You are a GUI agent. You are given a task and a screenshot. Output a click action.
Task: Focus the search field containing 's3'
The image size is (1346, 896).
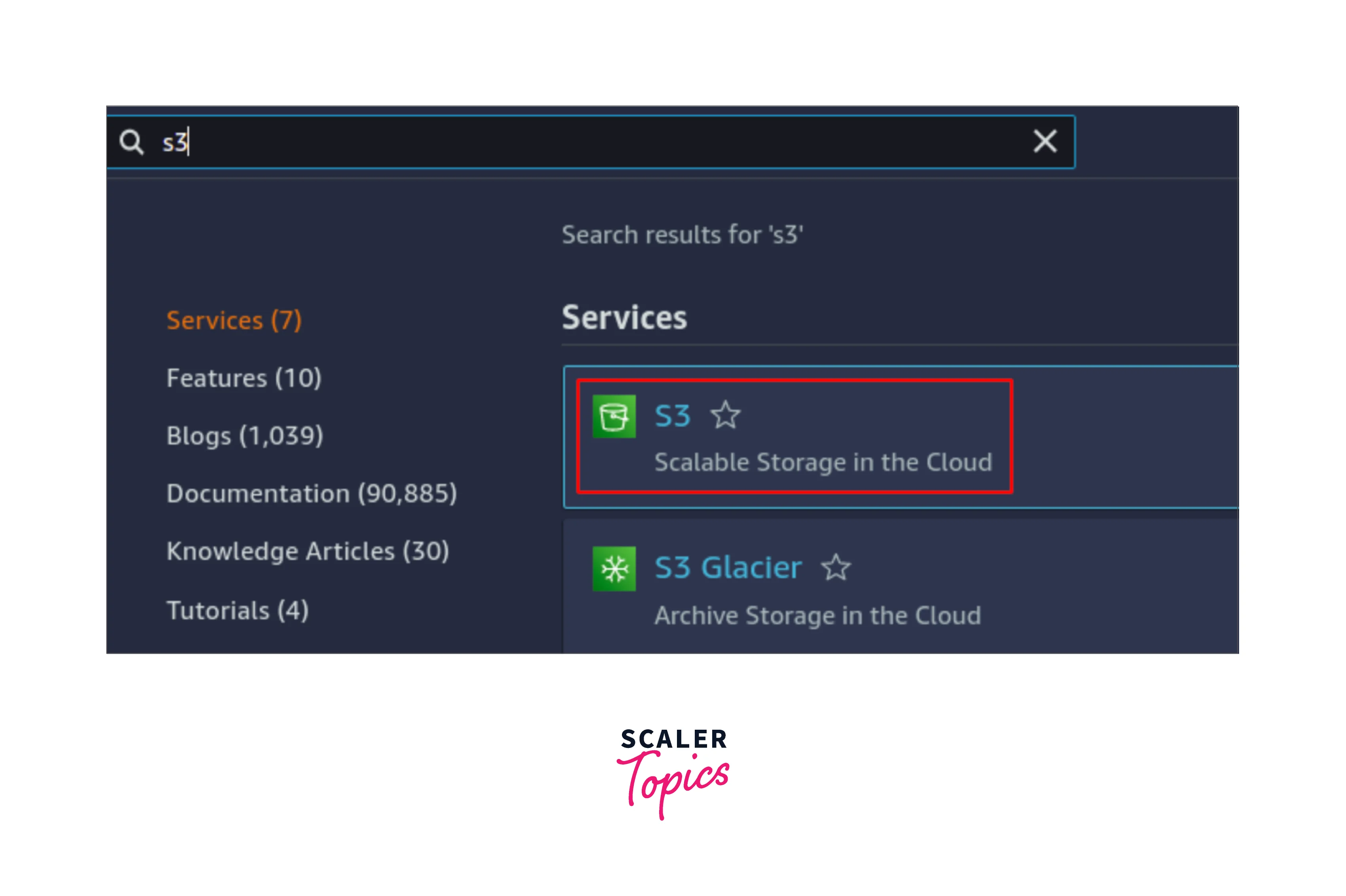click(571, 142)
